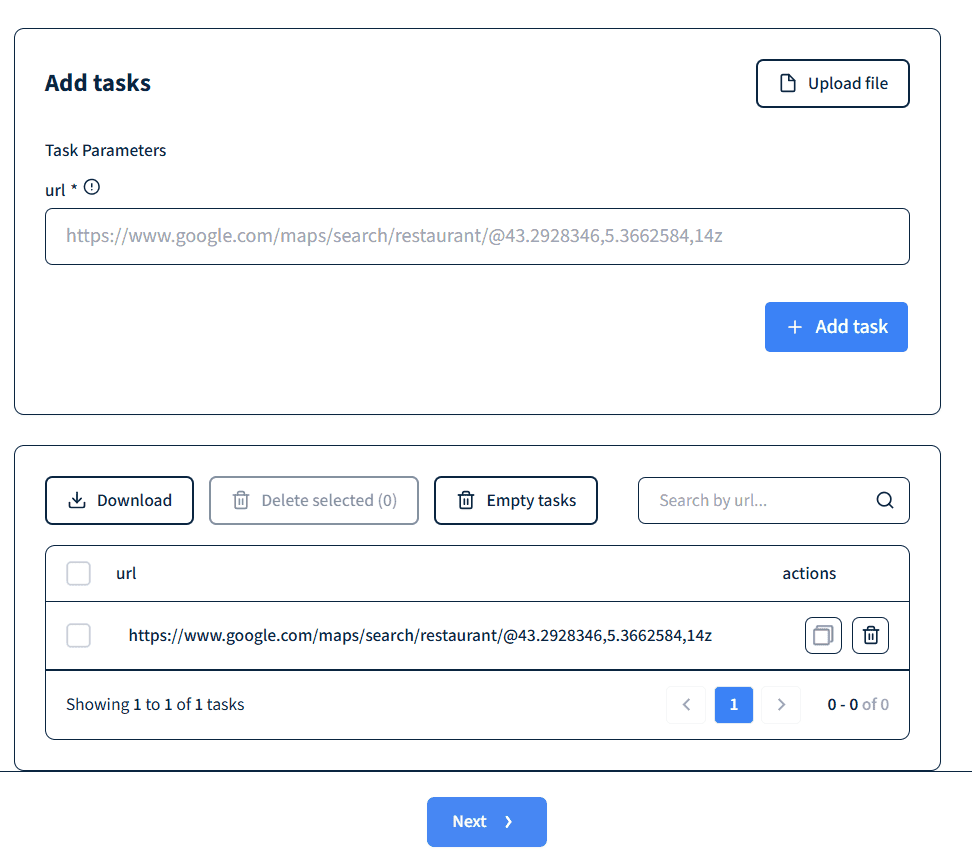Click the Google Maps restaurant URL in the table

pos(420,635)
